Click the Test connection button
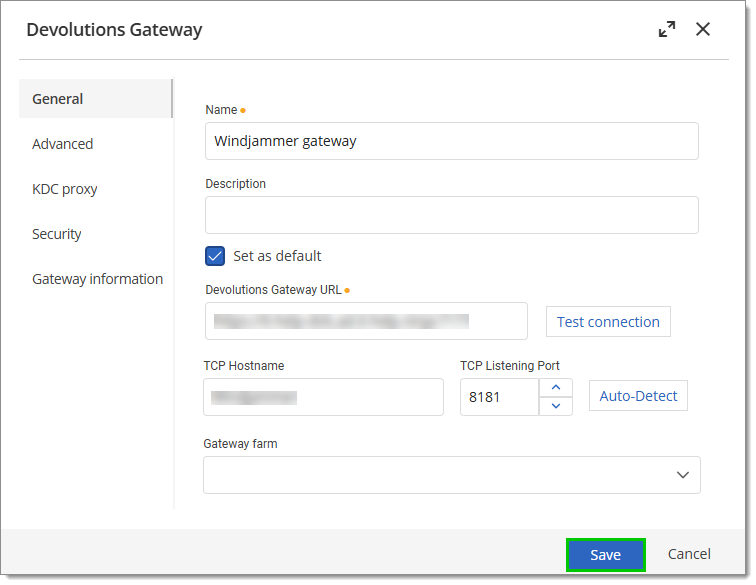This screenshot has height=585, width=756. pos(608,322)
